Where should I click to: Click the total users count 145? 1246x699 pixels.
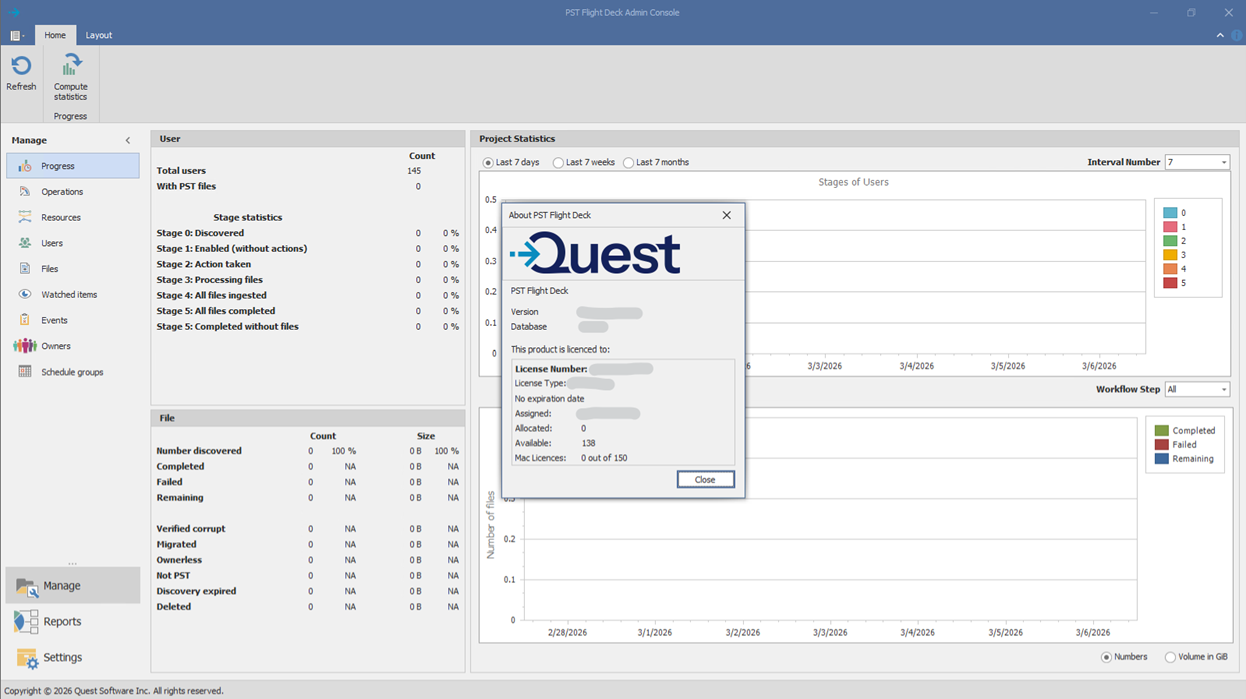pyautogui.click(x=414, y=171)
